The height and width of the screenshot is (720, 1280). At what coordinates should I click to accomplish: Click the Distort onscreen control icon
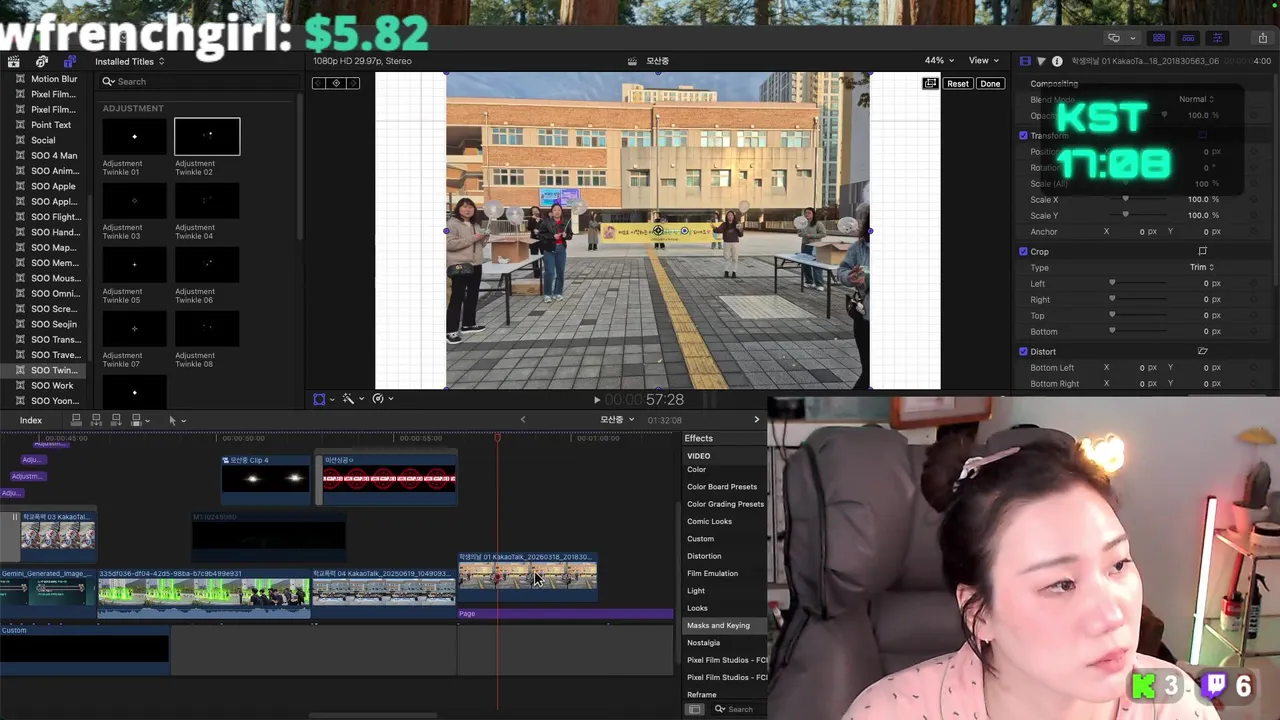(1203, 351)
